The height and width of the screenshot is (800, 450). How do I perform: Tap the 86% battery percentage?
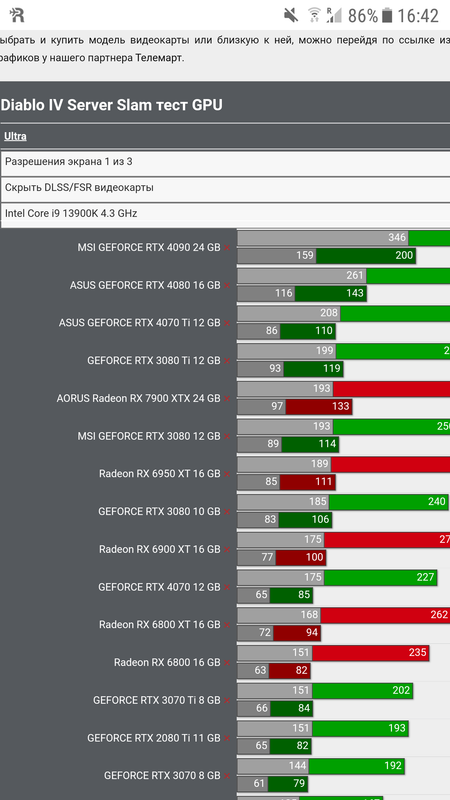pos(363,16)
